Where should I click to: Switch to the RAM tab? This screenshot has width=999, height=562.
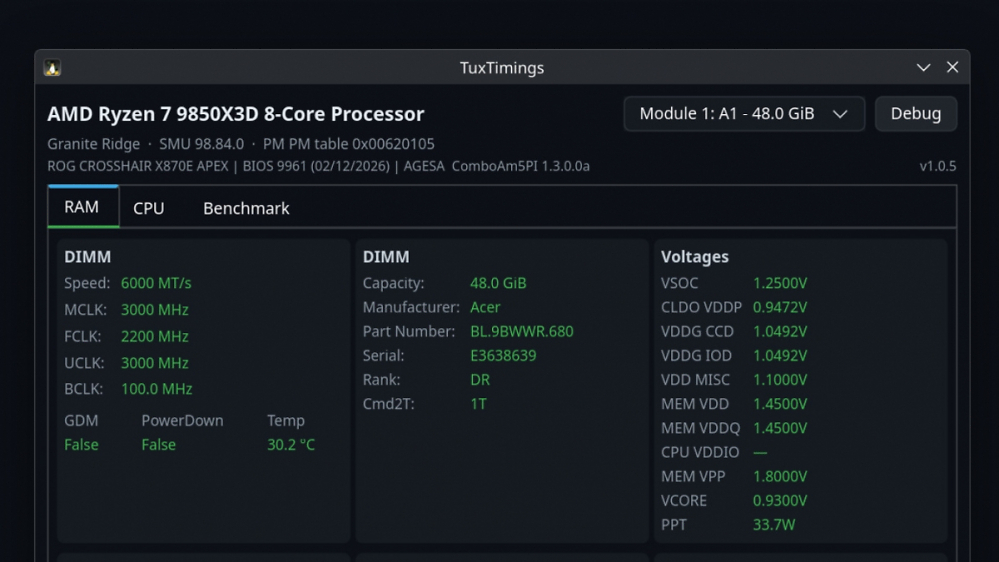tap(82, 207)
